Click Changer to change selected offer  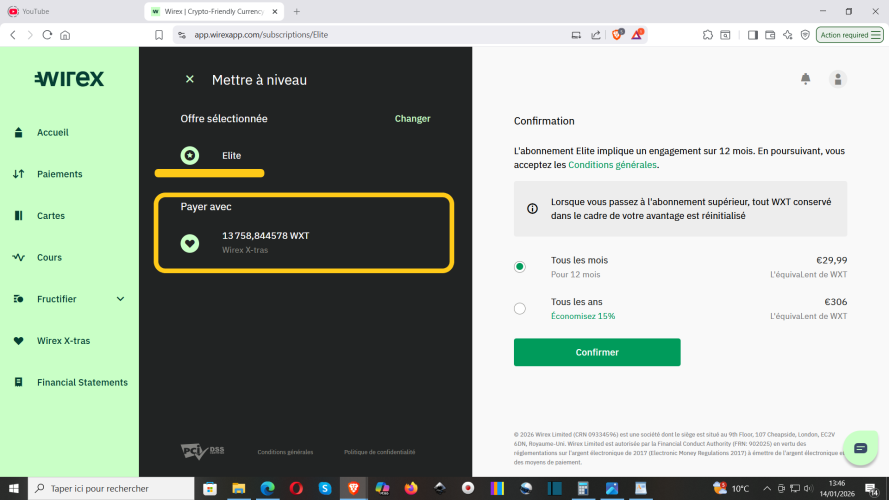[x=412, y=118]
